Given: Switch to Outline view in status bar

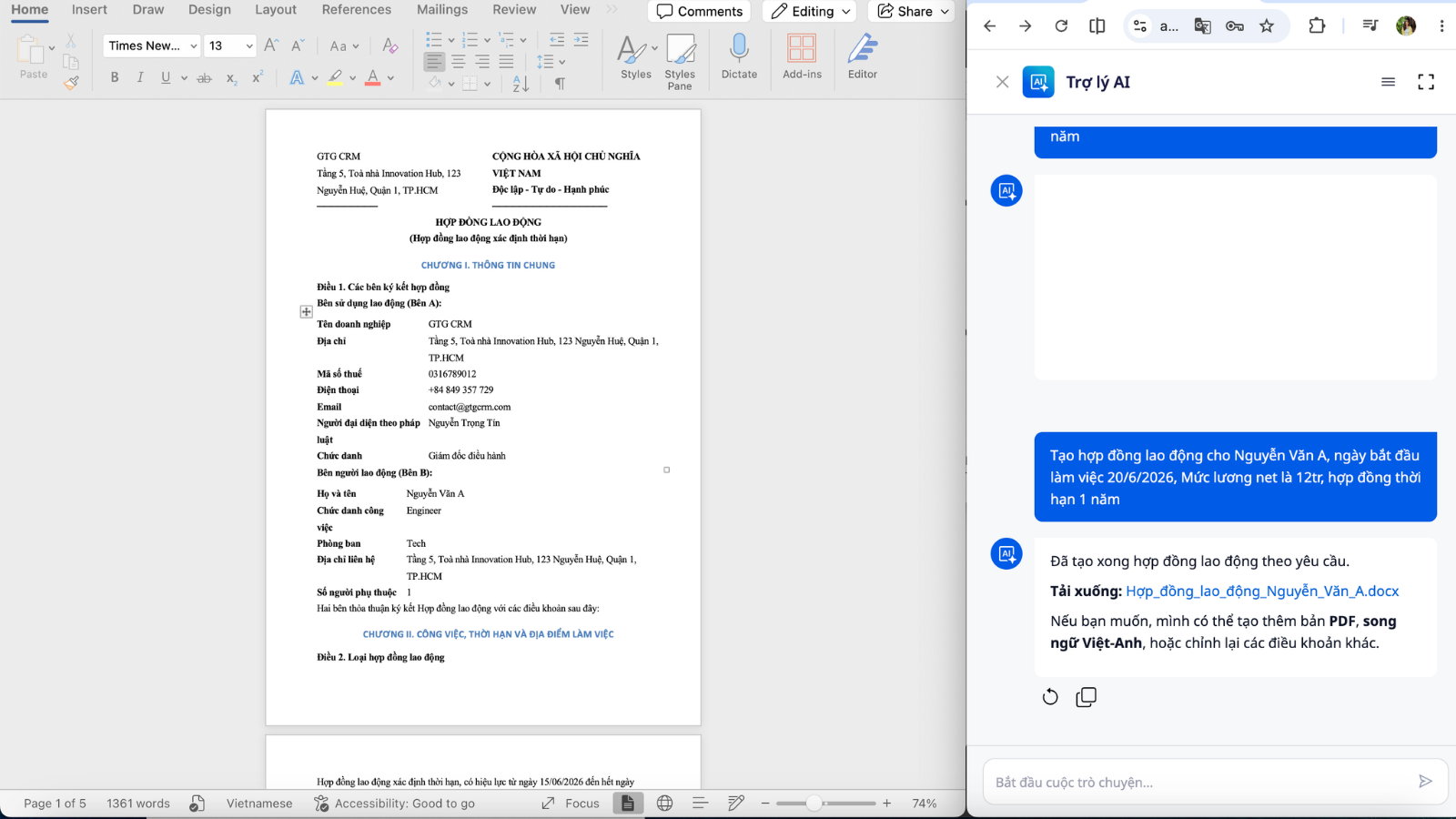Looking at the screenshot, I should pyautogui.click(x=700, y=804).
